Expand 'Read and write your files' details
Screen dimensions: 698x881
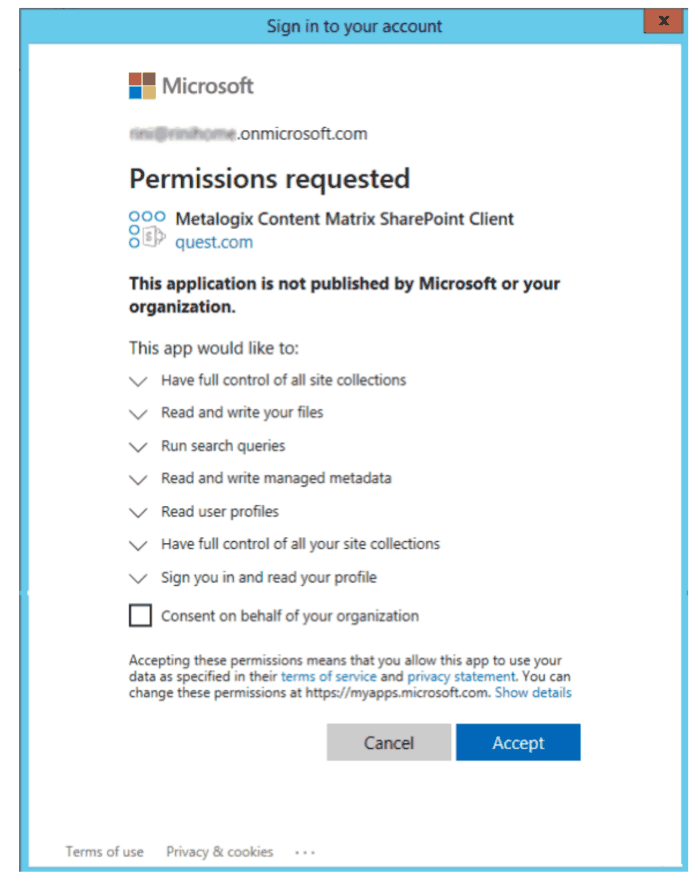(x=138, y=413)
